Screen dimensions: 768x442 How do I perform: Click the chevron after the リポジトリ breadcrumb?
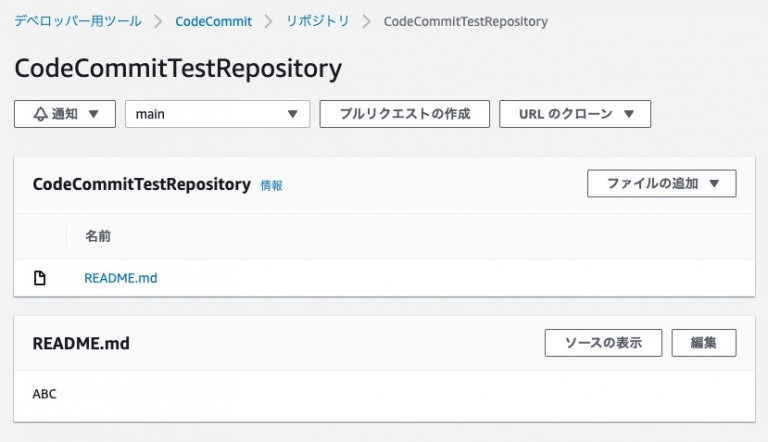click(x=366, y=21)
